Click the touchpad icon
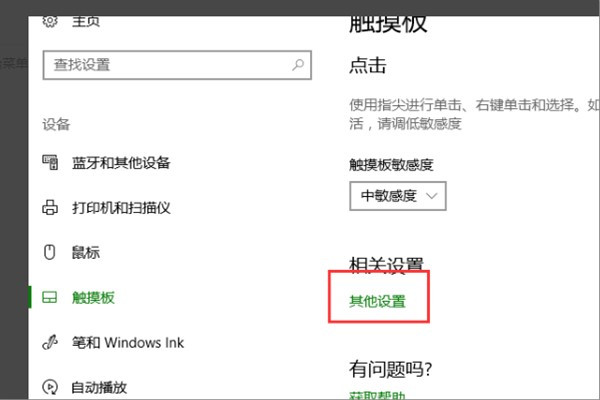 (50, 297)
